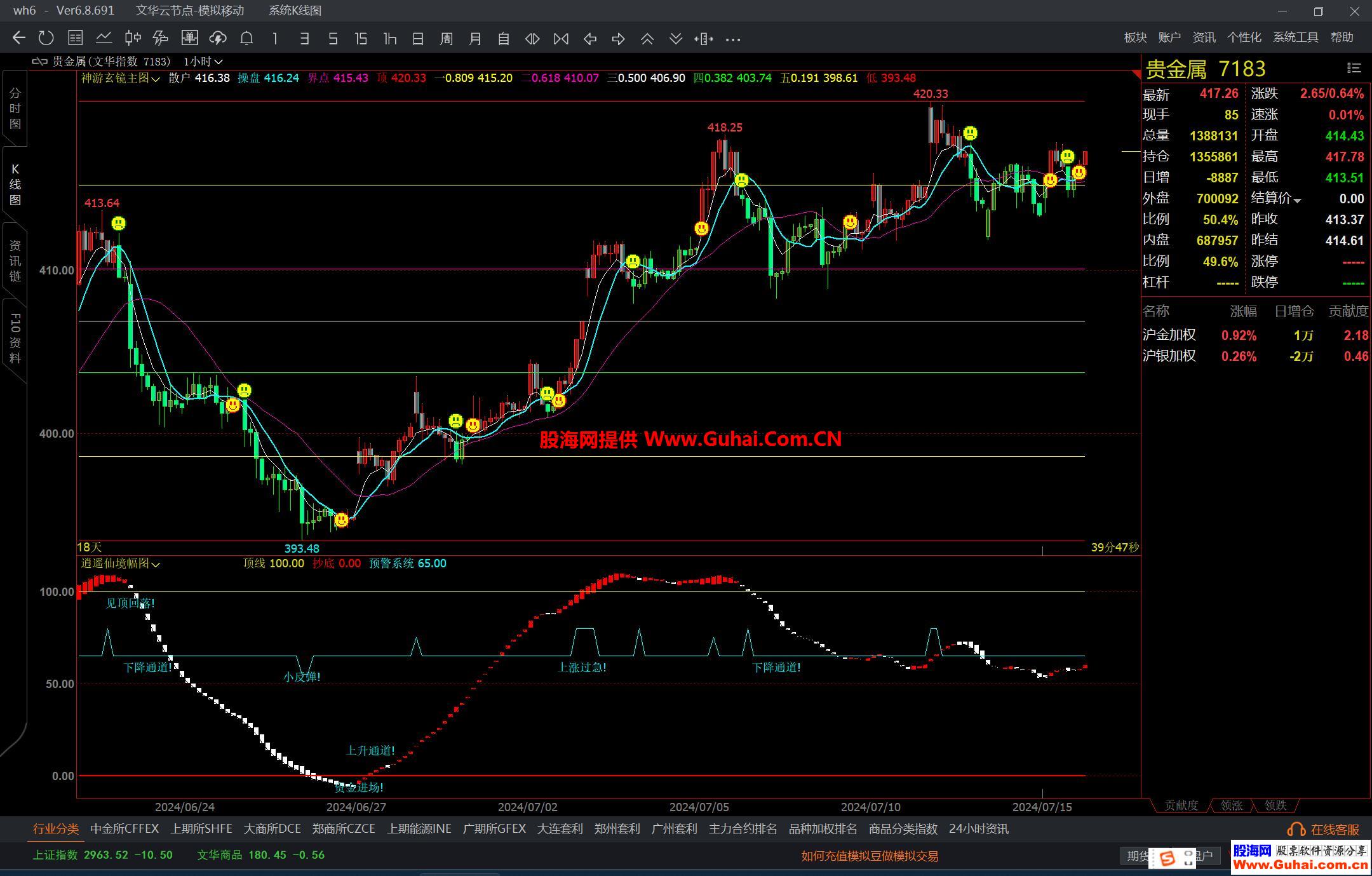Click the refresh icon
Screen dimensions: 1372x876
tap(46, 38)
